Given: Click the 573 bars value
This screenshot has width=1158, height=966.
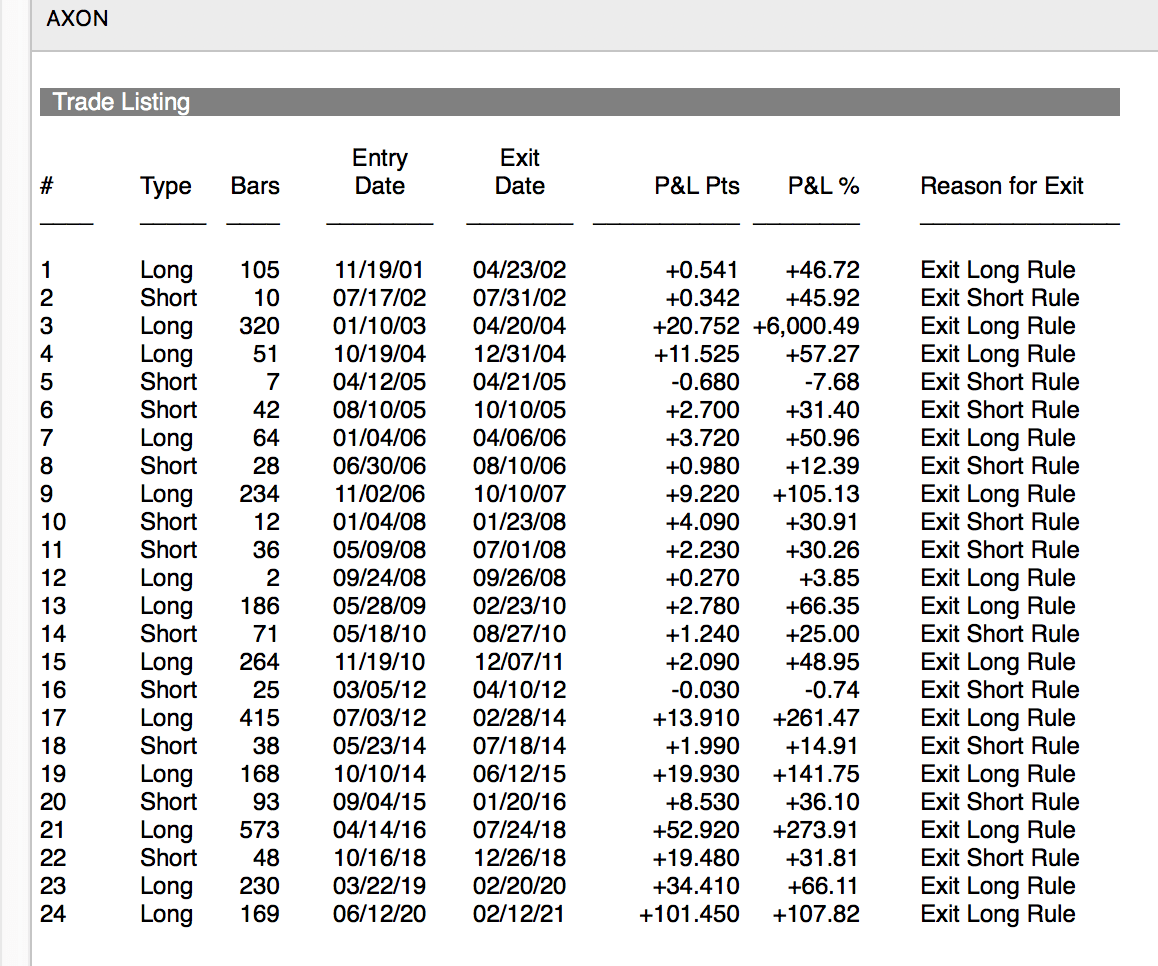Looking at the screenshot, I should pos(259,829).
